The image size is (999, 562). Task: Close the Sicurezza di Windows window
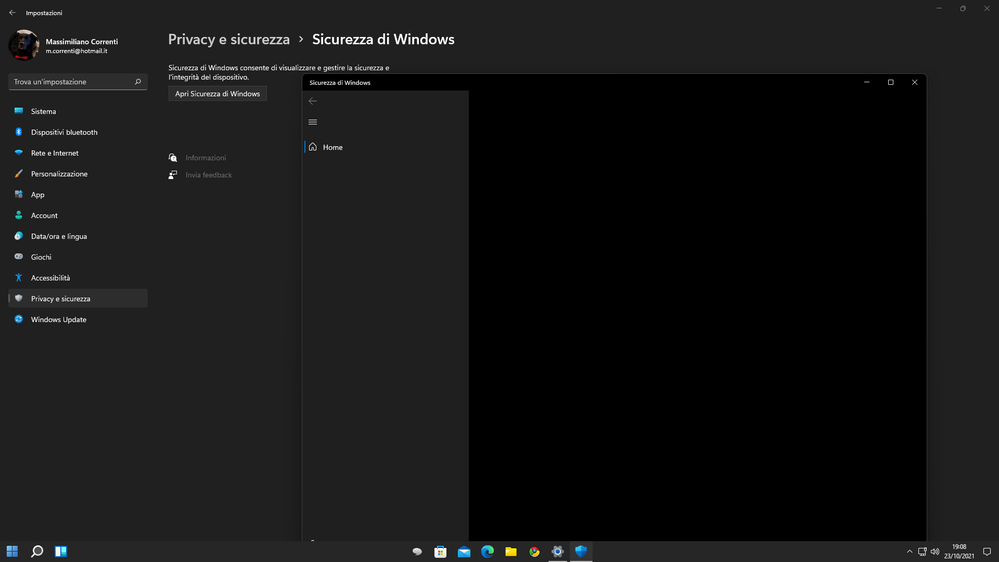tap(914, 82)
